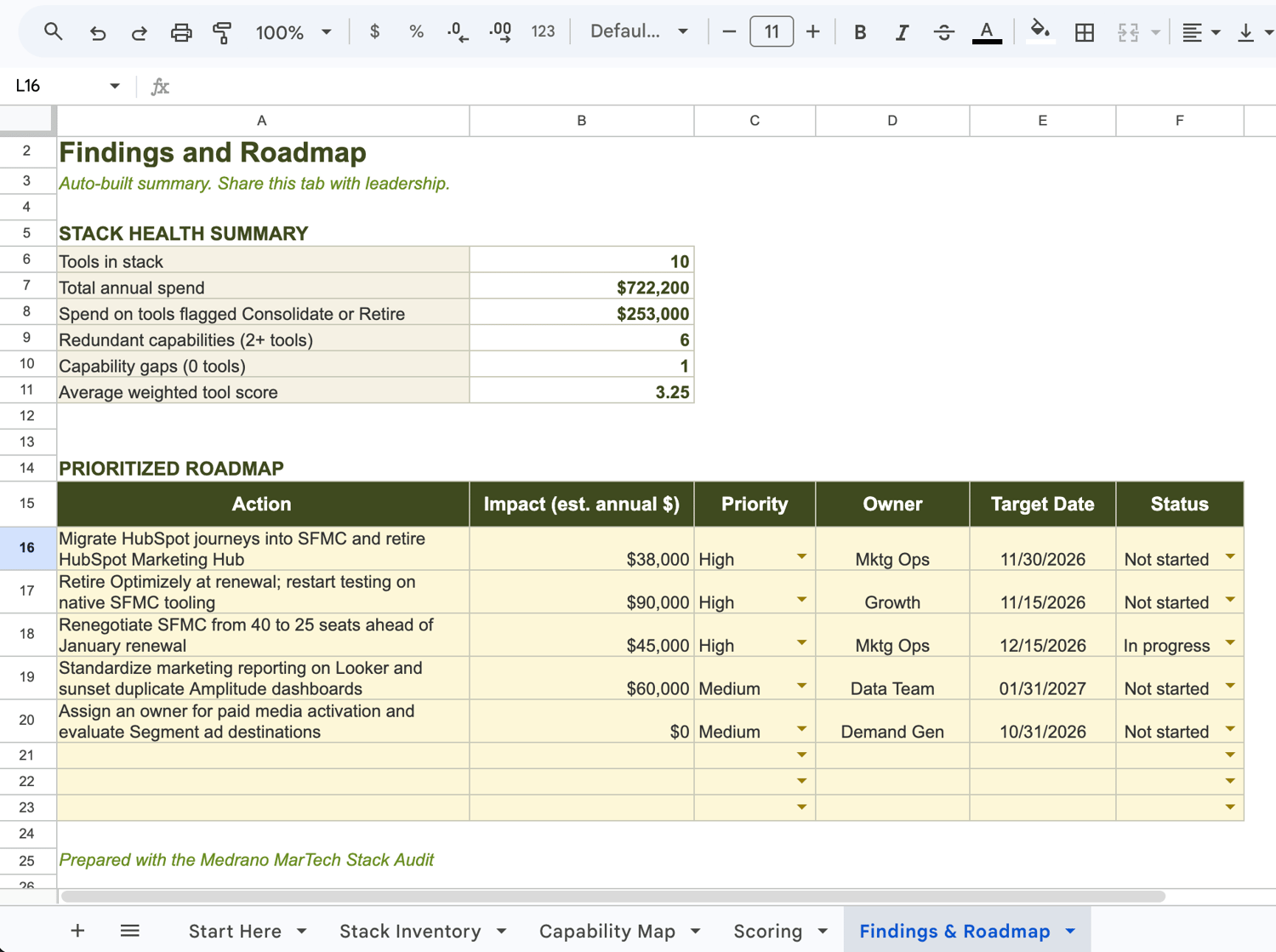Select column A header

(262, 121)
